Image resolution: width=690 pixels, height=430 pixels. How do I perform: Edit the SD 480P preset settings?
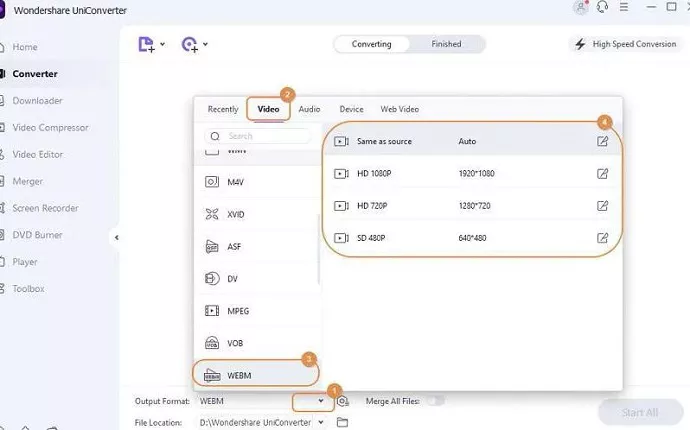click(602, 238)
